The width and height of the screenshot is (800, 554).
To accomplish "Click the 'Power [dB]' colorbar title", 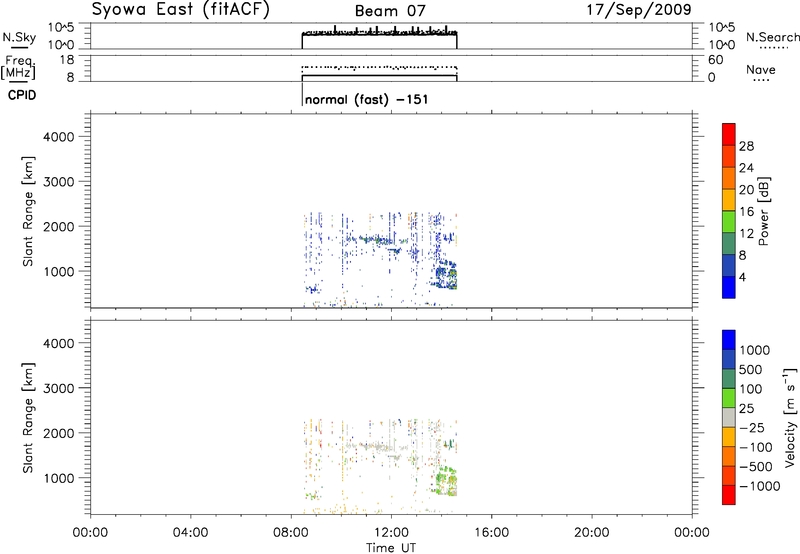I will [763, 211].
